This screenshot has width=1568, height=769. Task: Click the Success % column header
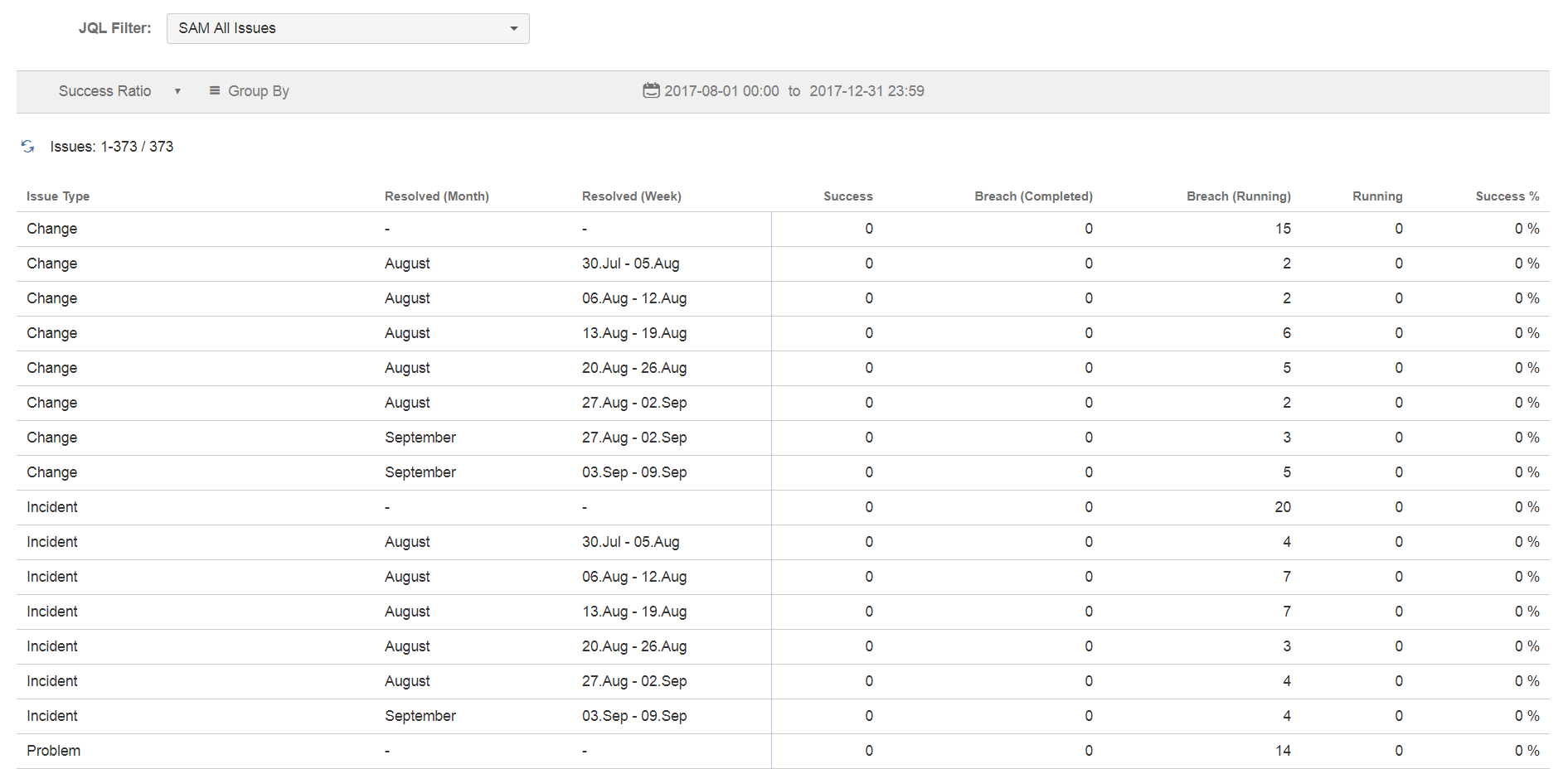(1507, 196)
